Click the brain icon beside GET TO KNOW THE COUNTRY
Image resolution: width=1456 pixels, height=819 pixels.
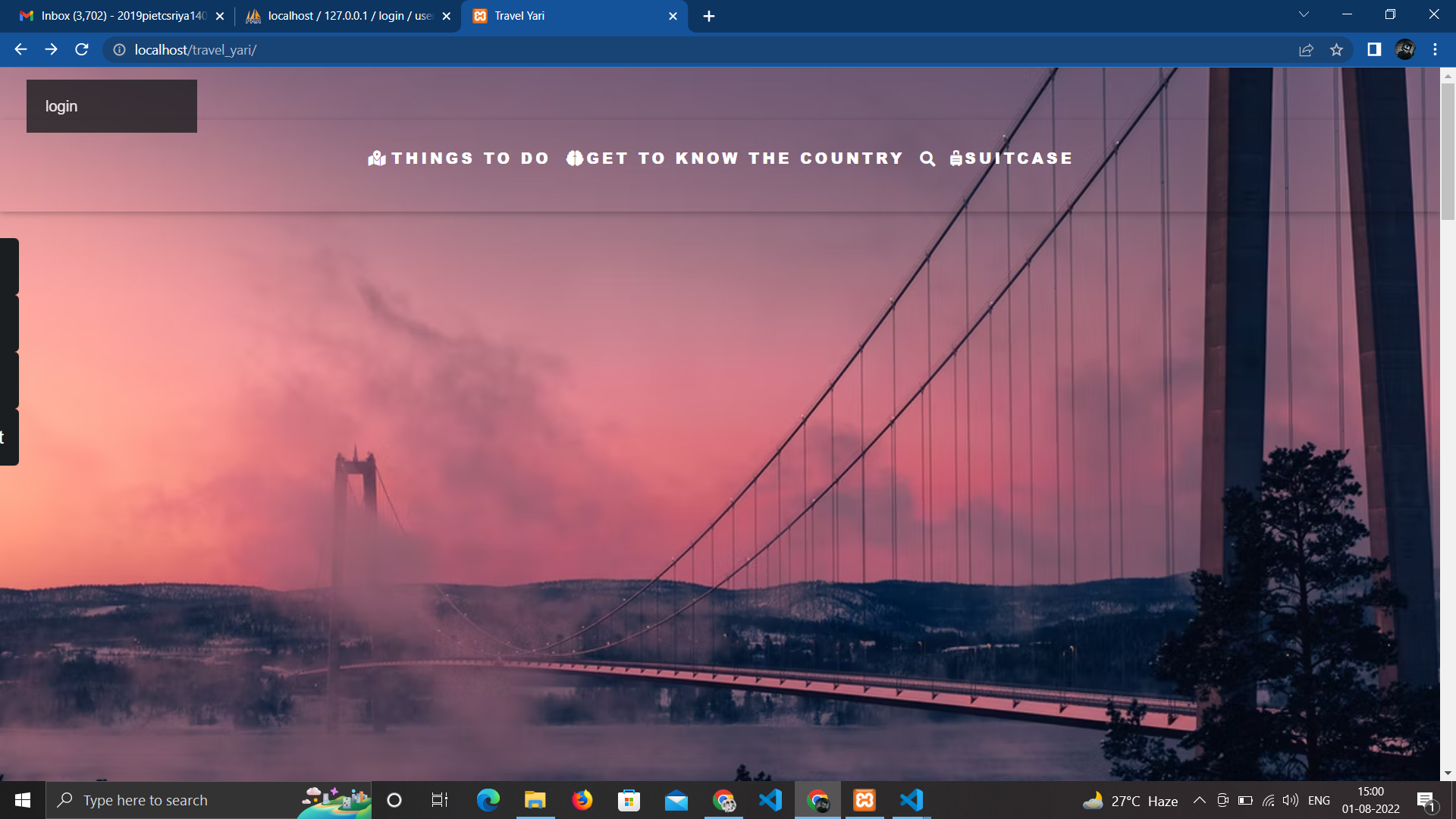[576, 158]
